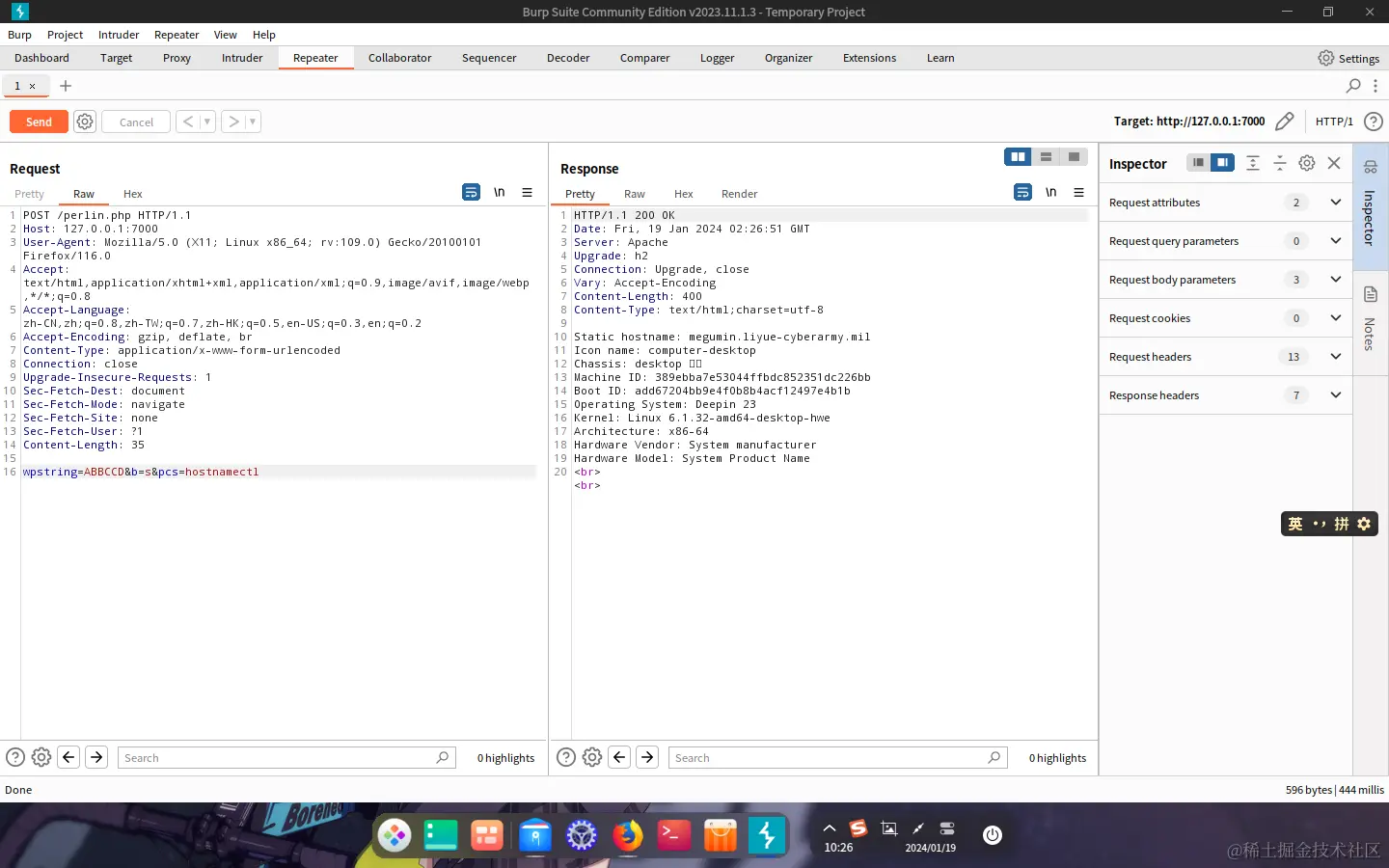Screen dimensions: 1389x868
Task: Switch response view to Render
Action: tap(740, 194)
